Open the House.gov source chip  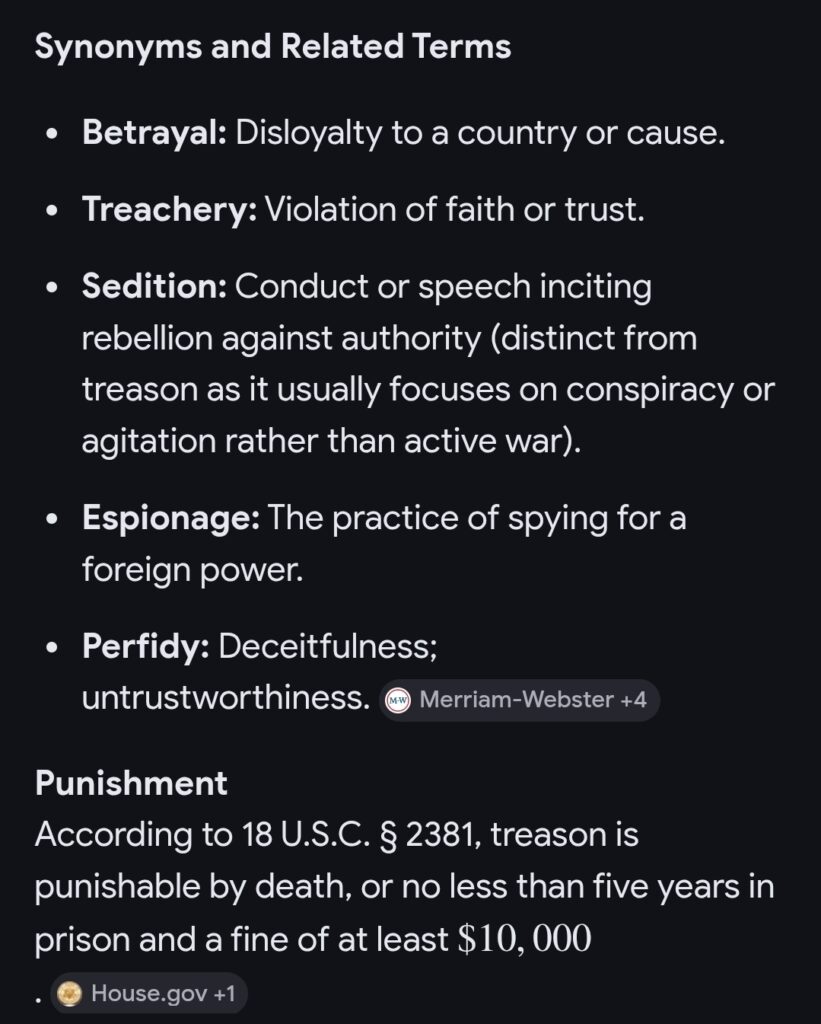tap(148, 994)
